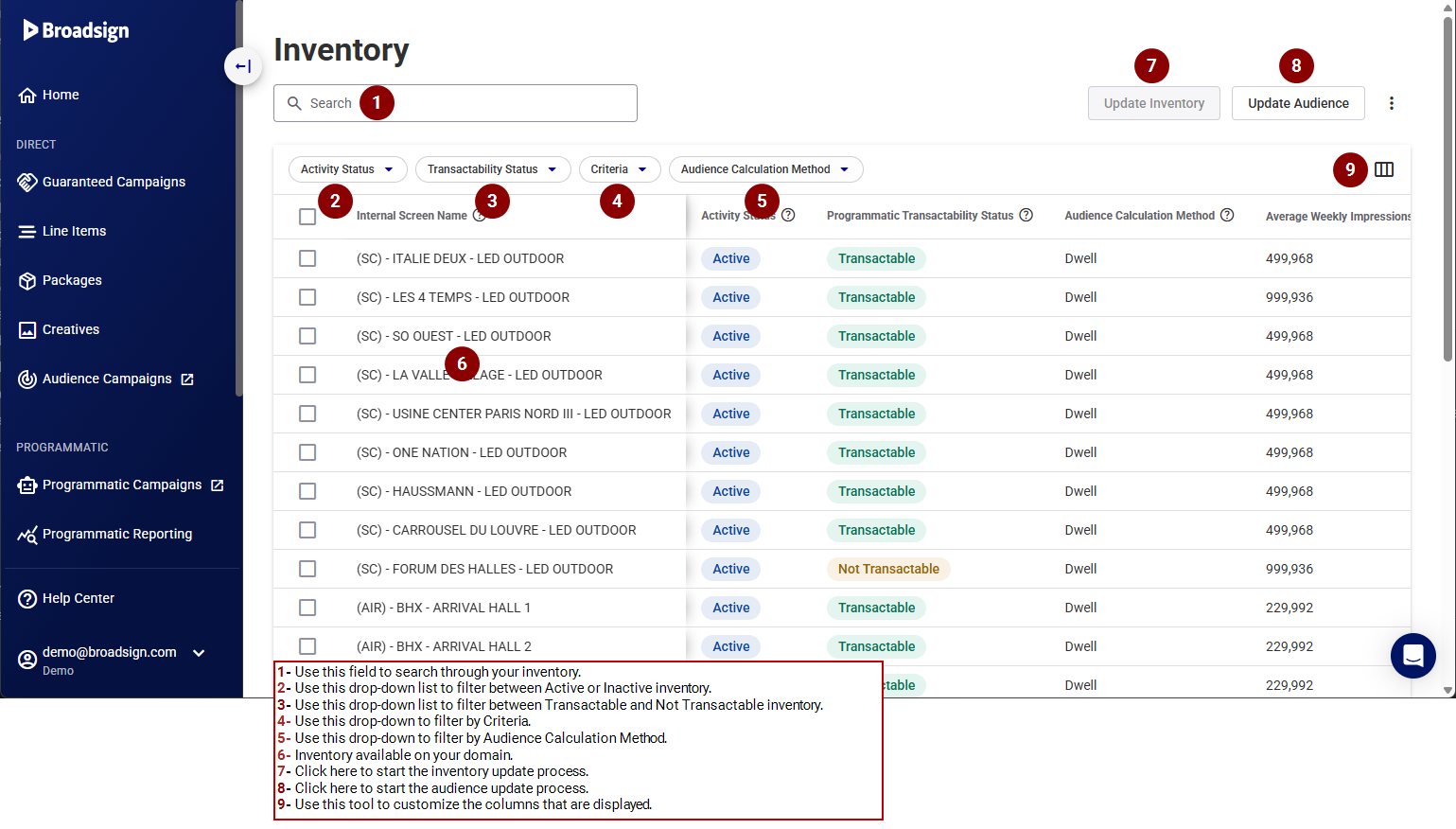This screenshot has height=829, width=1456.
Task: Click the Broadsign logo
Action: (77, 30)
